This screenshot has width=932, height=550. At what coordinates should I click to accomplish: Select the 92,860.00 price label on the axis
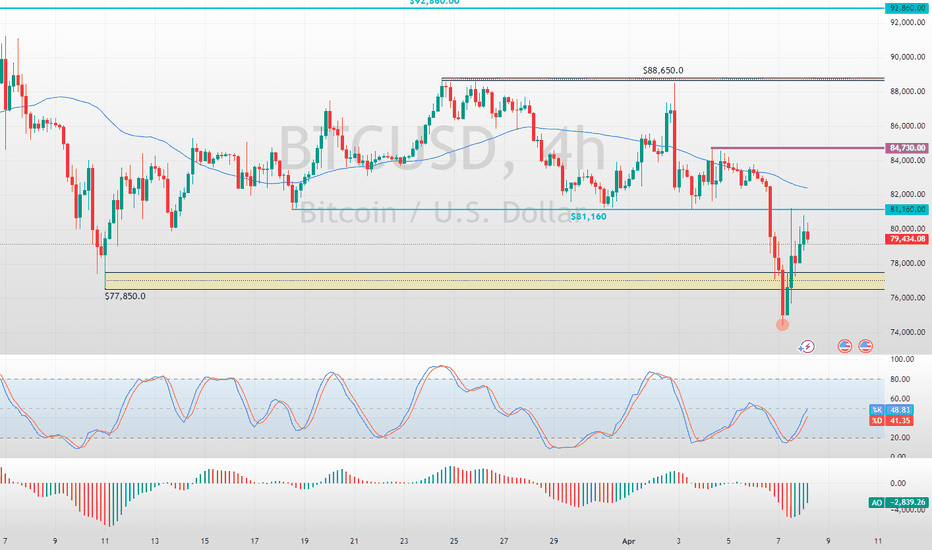pos(907,8)
